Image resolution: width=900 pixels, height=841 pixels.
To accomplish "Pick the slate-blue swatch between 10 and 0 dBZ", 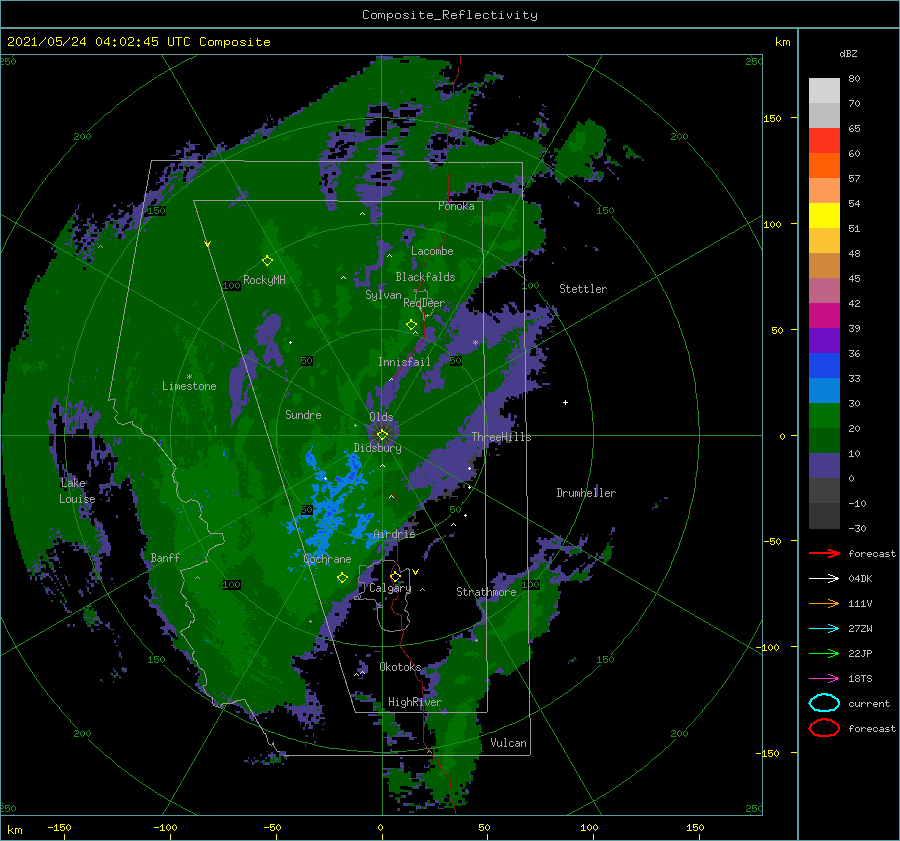I will coord(824,465).
